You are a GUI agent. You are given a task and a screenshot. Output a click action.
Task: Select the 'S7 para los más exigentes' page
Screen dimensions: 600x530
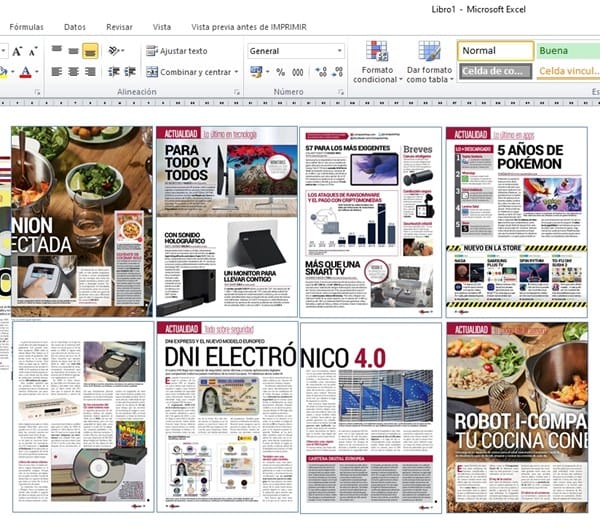[370, 222]
